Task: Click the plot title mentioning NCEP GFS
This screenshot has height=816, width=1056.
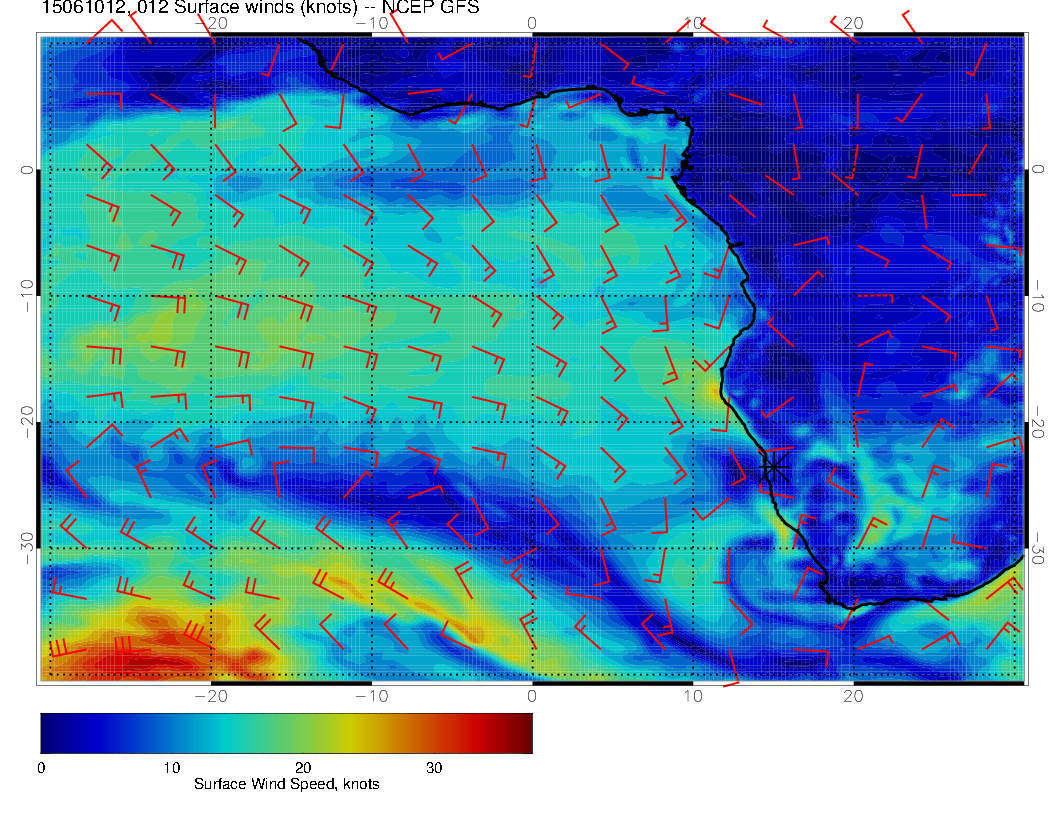Action: 260,9
